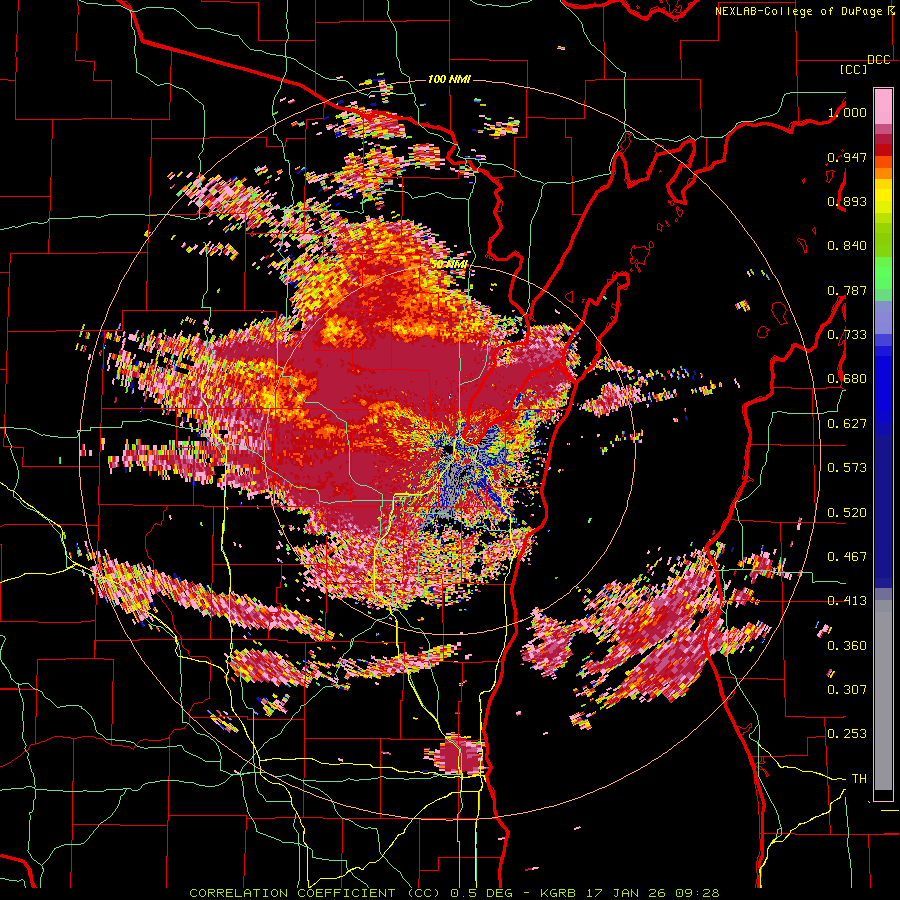Select the 0.893 scale value

847,201
